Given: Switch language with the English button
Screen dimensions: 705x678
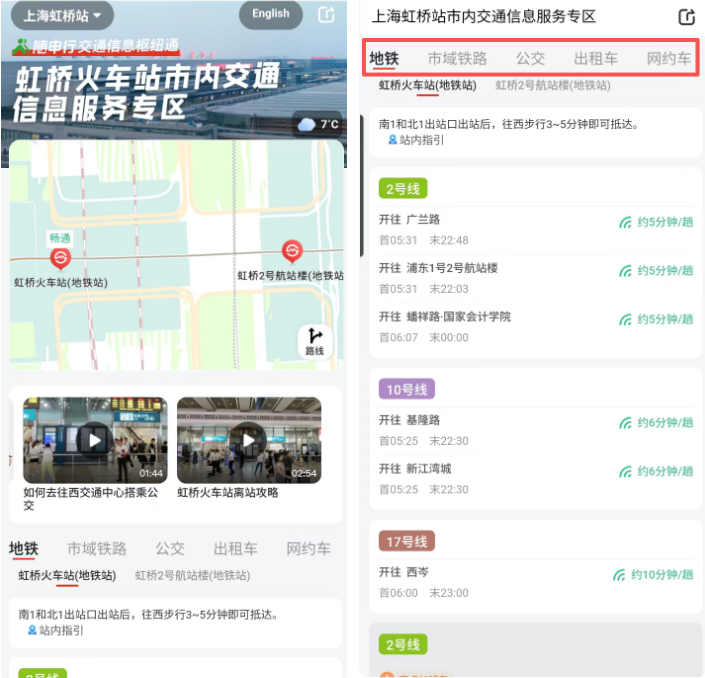Looking at the screenshot, I should pos(270,14).
